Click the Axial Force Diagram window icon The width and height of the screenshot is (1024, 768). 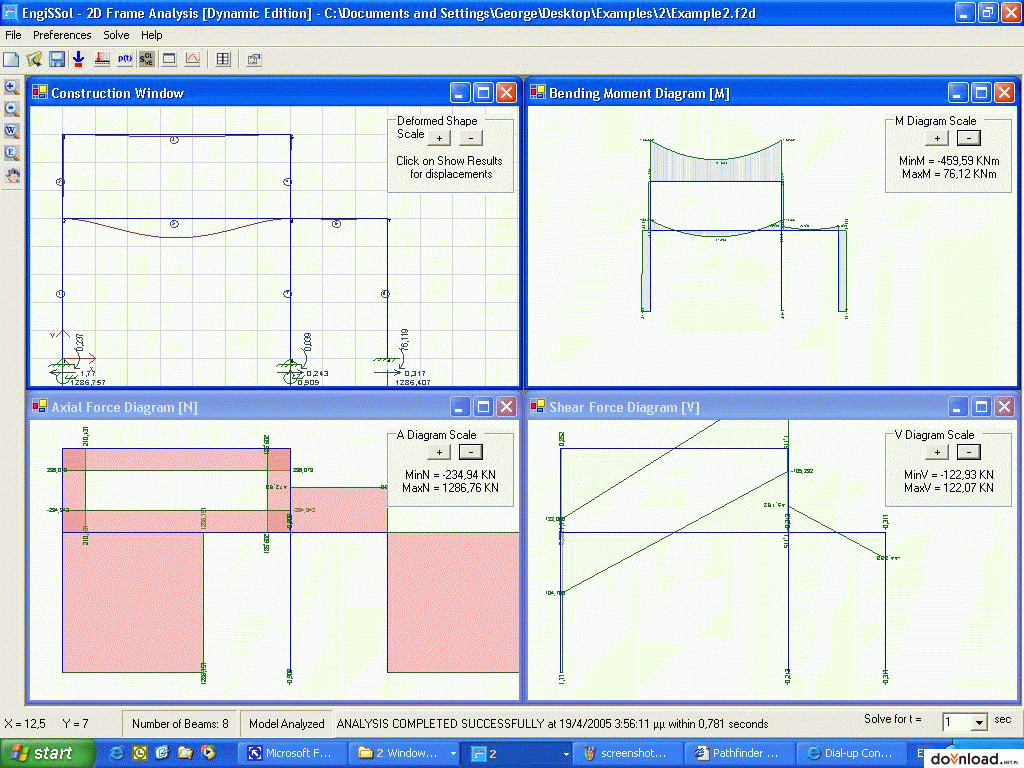[x=40, y=406]
